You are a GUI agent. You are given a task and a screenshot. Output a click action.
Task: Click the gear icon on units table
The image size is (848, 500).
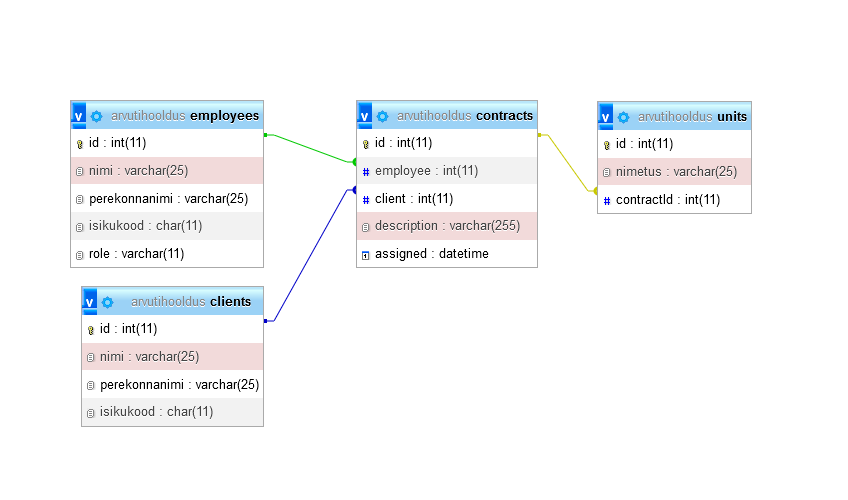pyautogui.click(x=623, y=117)
